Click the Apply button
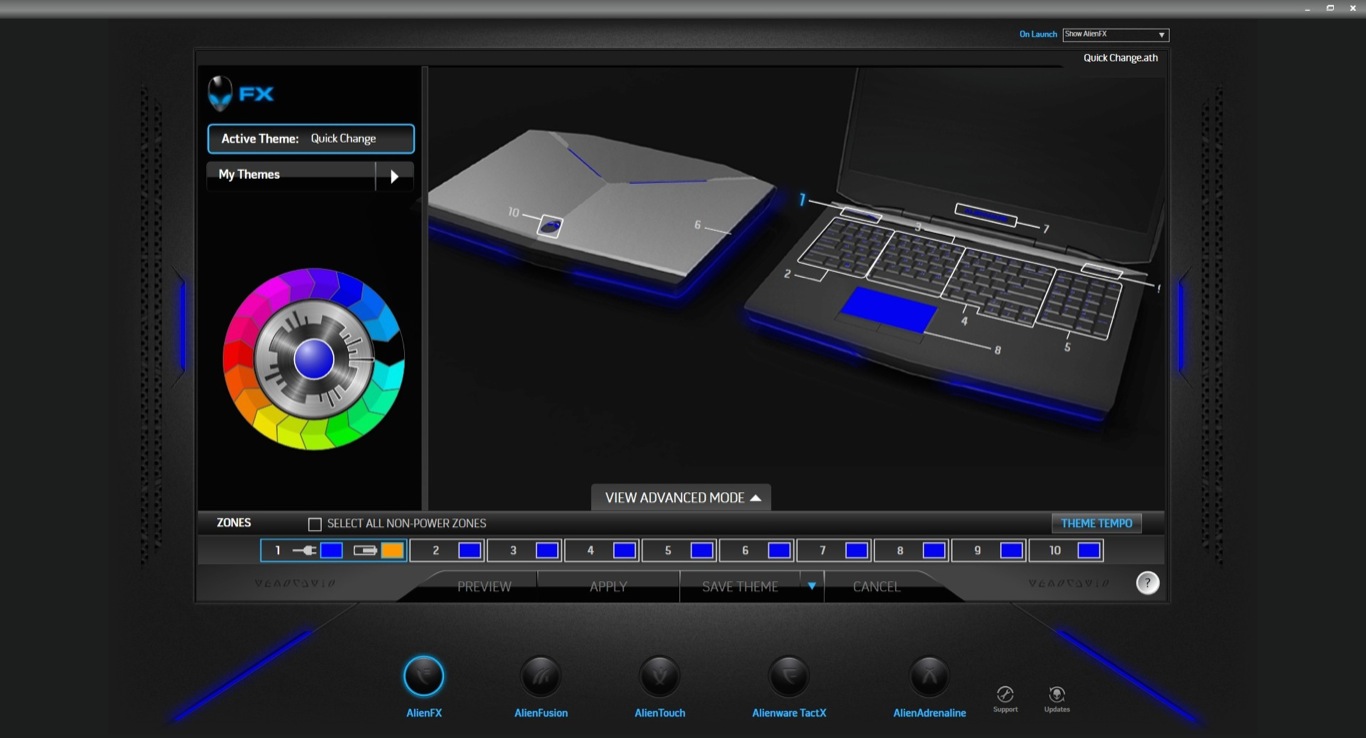The height and width of the screenshot is (738, 1366). tap(608, 587)
